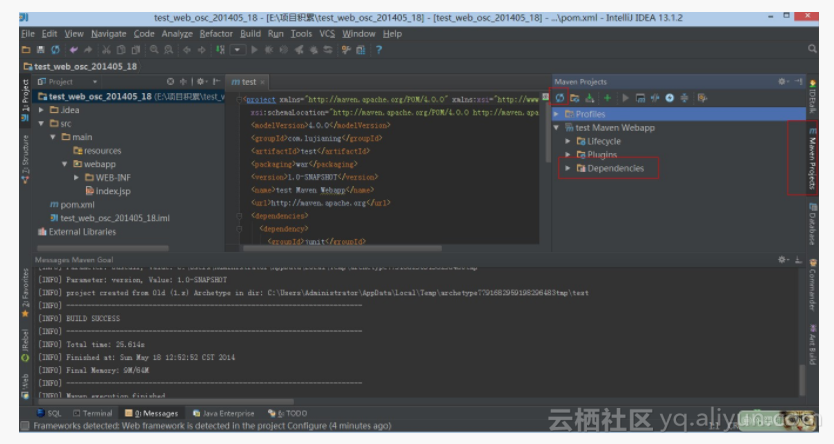The image size is (834, 444).
Task: Click Find magnifier icon in toolbar
Action: click(x=154, y=50)
